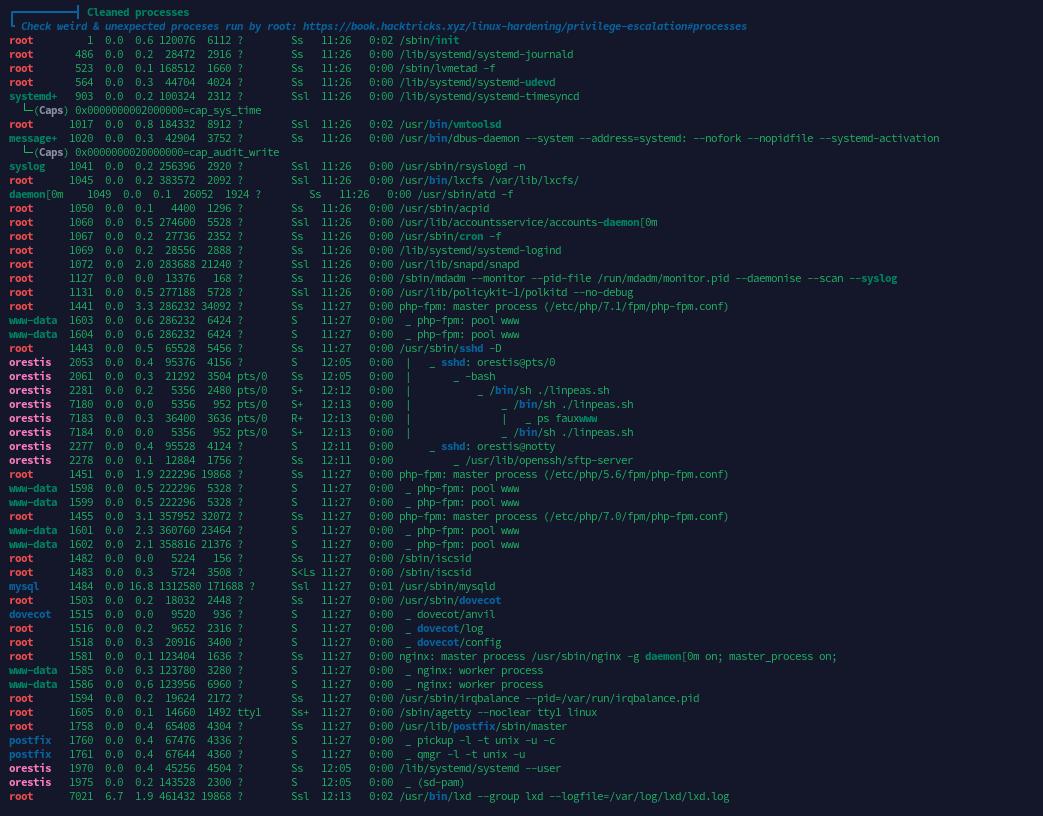Click the openssh sftp-server command
1043x816 pixels.
(x=549, y=460)
